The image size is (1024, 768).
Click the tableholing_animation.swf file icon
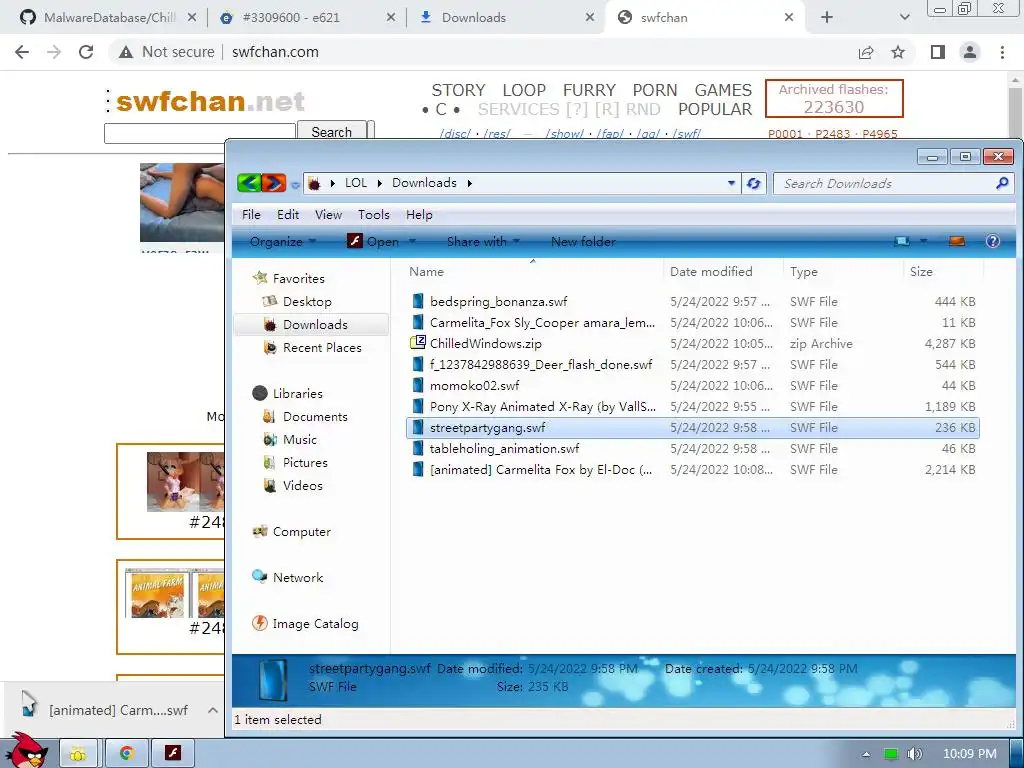pyautogui.click(x=418, y=449)
